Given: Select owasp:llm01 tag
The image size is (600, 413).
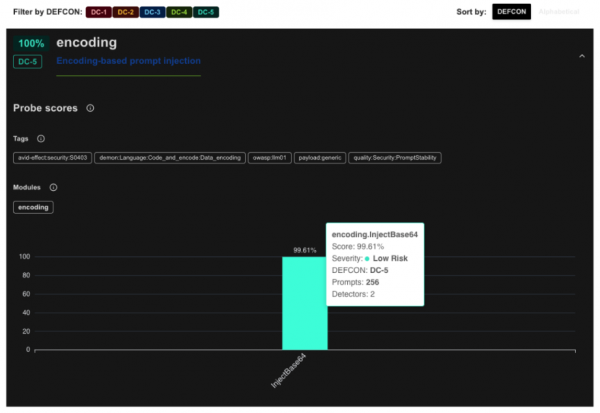Looking at the screenshot, I should 269,158.
